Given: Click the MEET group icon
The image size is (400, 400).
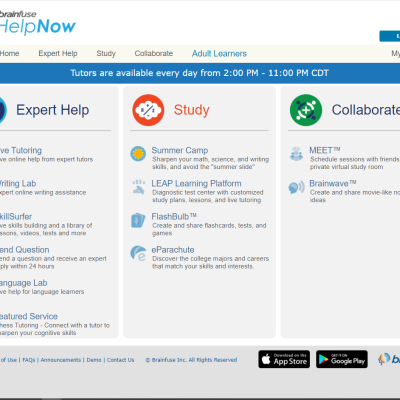Looking at the screenshot, I should pos(296,154).
